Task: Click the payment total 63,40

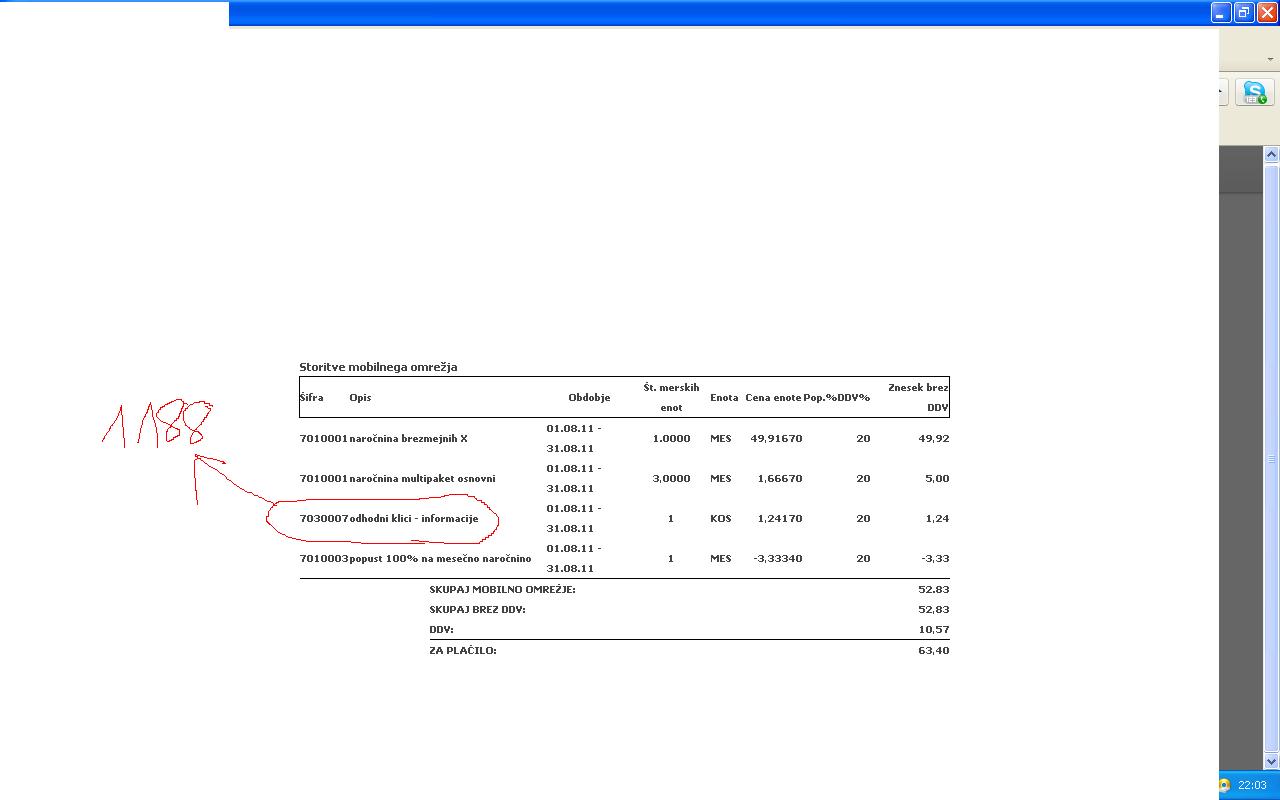Action: click(934, 650)
